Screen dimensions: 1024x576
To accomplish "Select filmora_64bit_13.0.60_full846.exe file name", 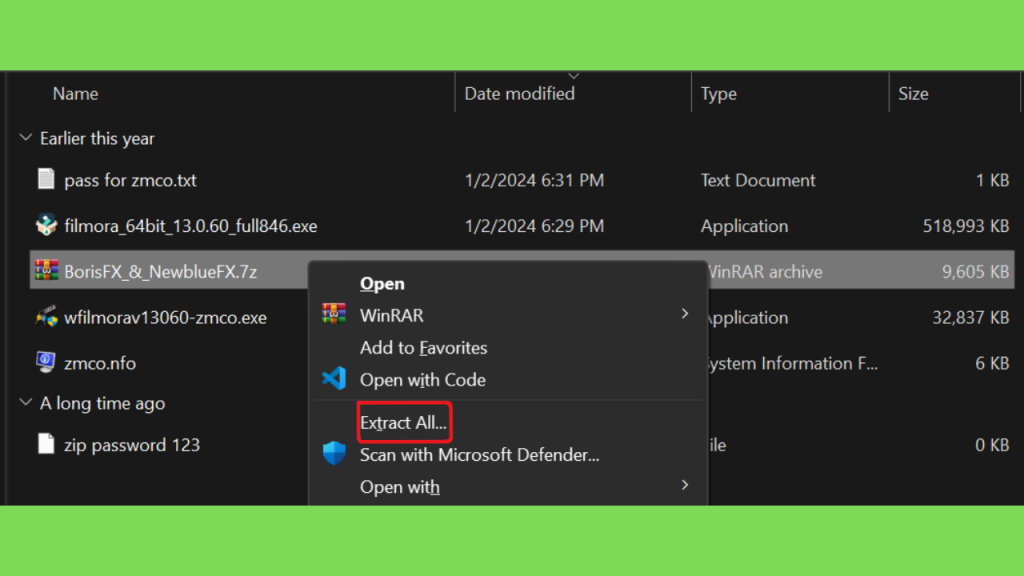I will [191, 226].
